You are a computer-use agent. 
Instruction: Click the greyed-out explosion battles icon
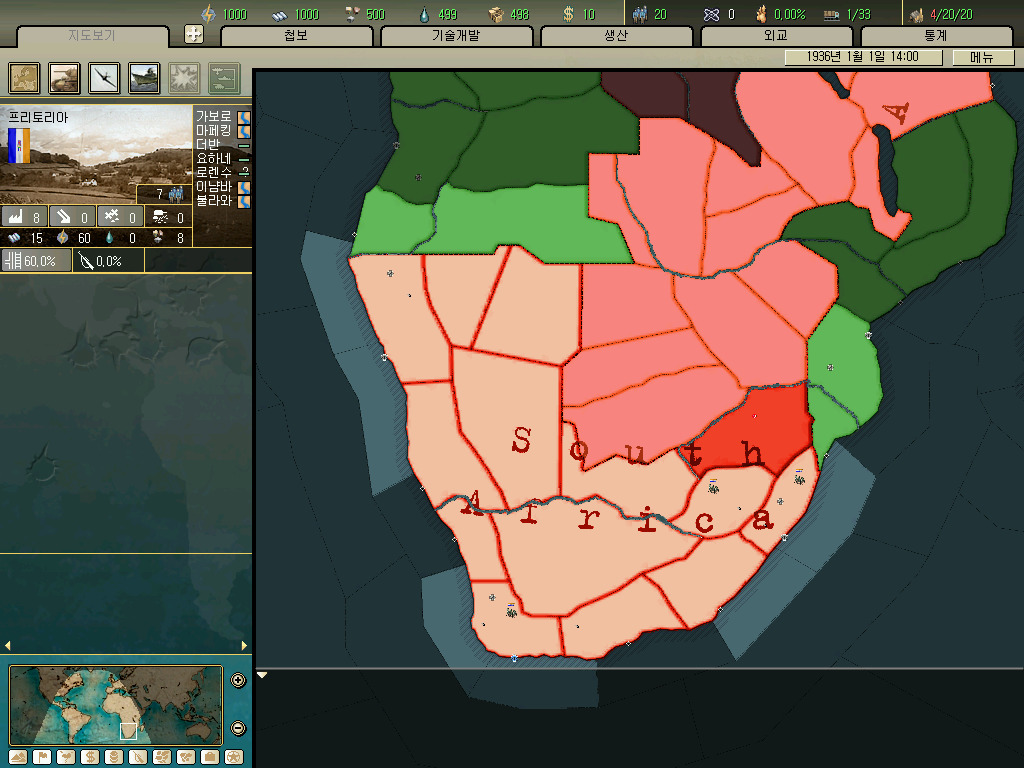point(185,78)
